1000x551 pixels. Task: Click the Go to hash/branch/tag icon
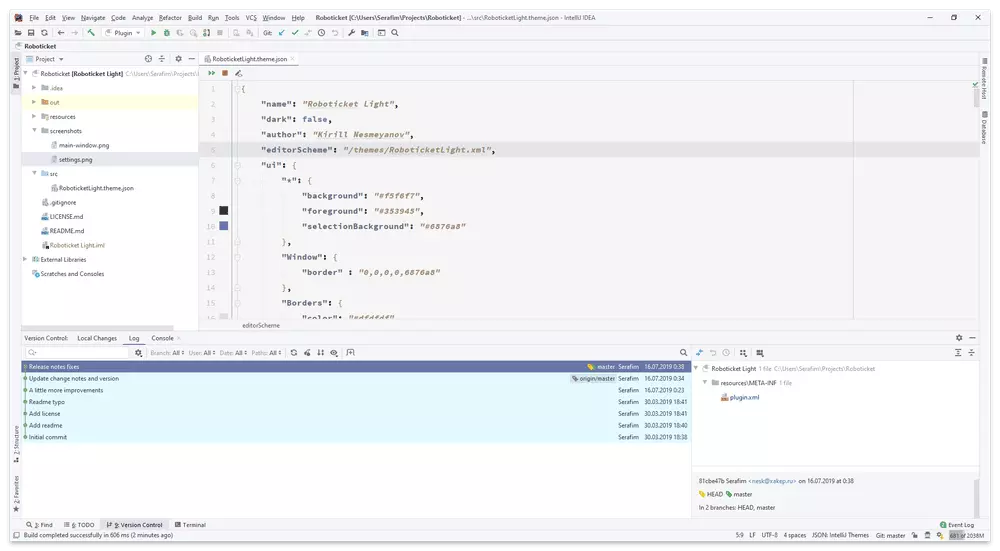coord(350,353)
